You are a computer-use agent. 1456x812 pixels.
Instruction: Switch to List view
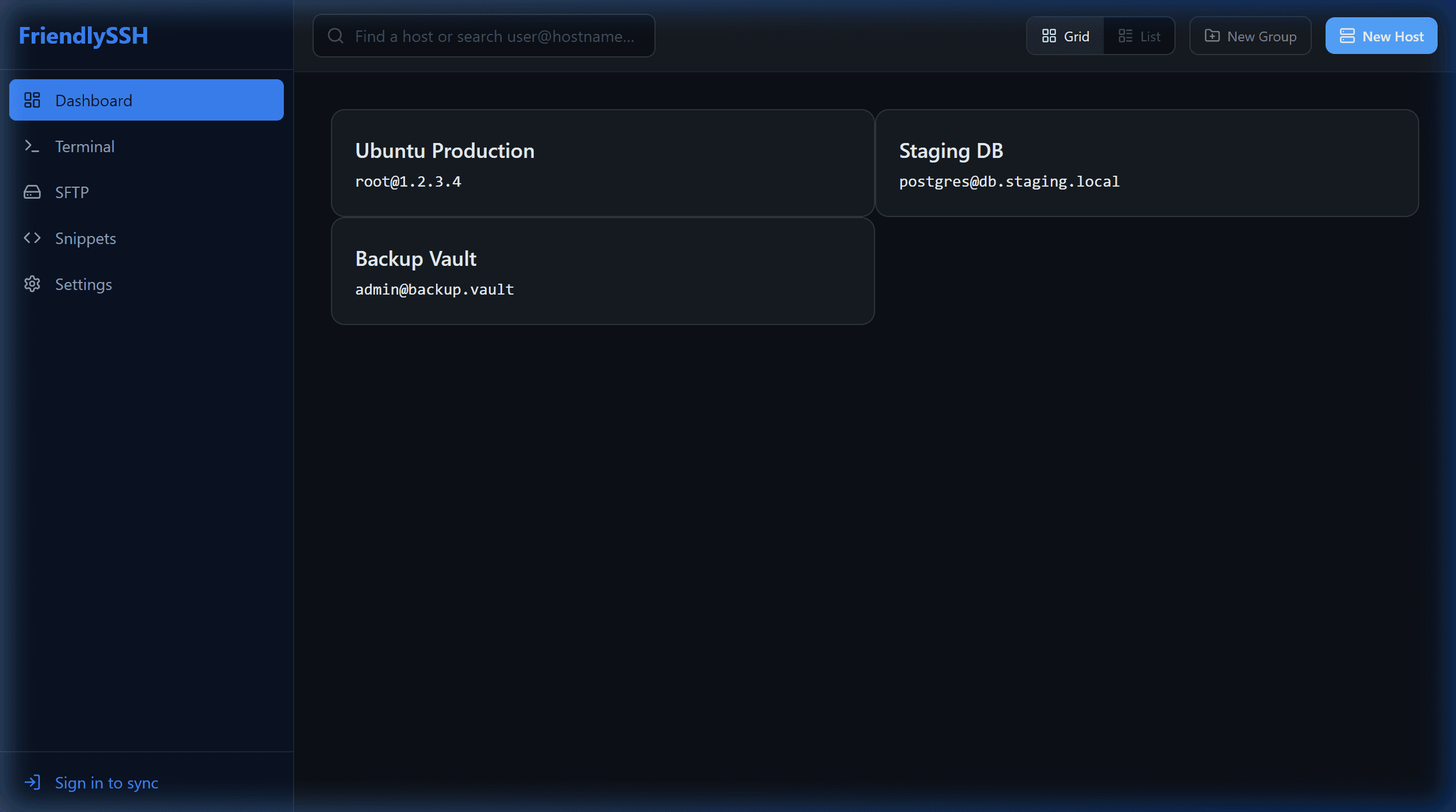tap(1139, 36)
